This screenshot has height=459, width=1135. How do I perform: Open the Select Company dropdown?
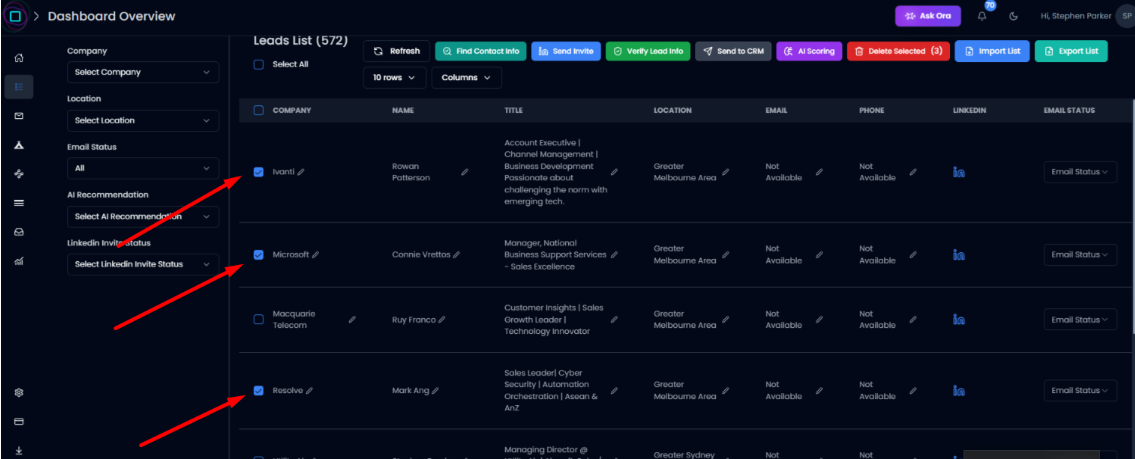click(x=143, y=72)
